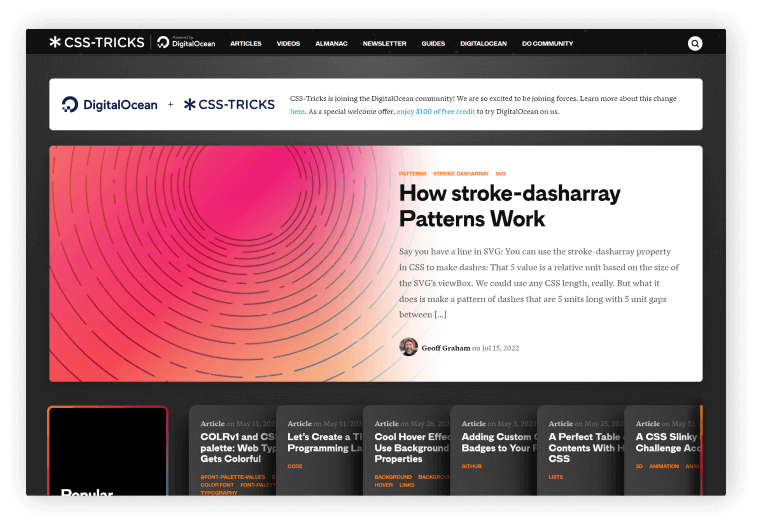
Task: Click the LINKS tag on Hover Effects card
Action: click(407, 485)
